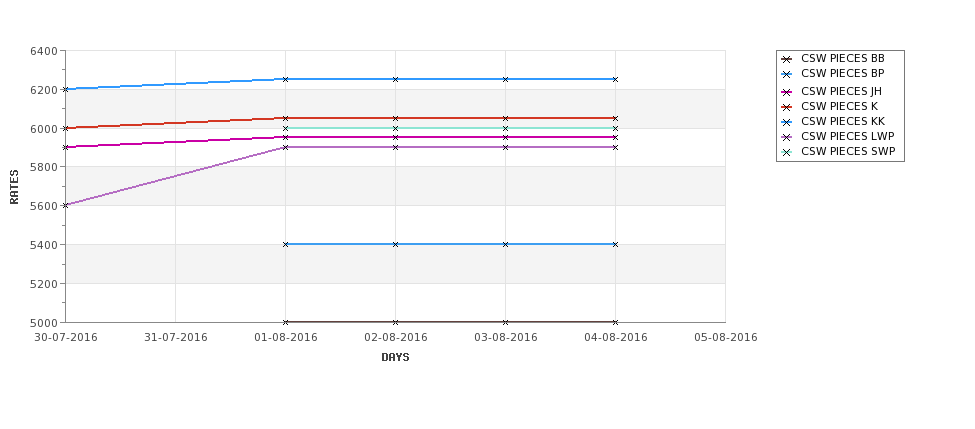Click the CSW PIECES JH legend marker

[x=787, y=92]
